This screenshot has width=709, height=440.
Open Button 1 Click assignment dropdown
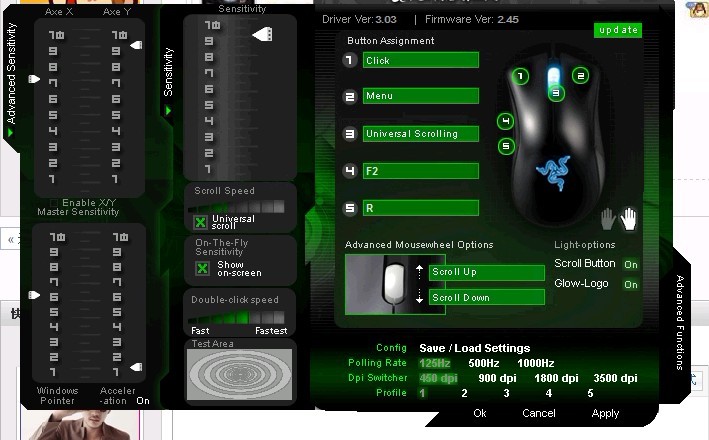click(421, 60)
